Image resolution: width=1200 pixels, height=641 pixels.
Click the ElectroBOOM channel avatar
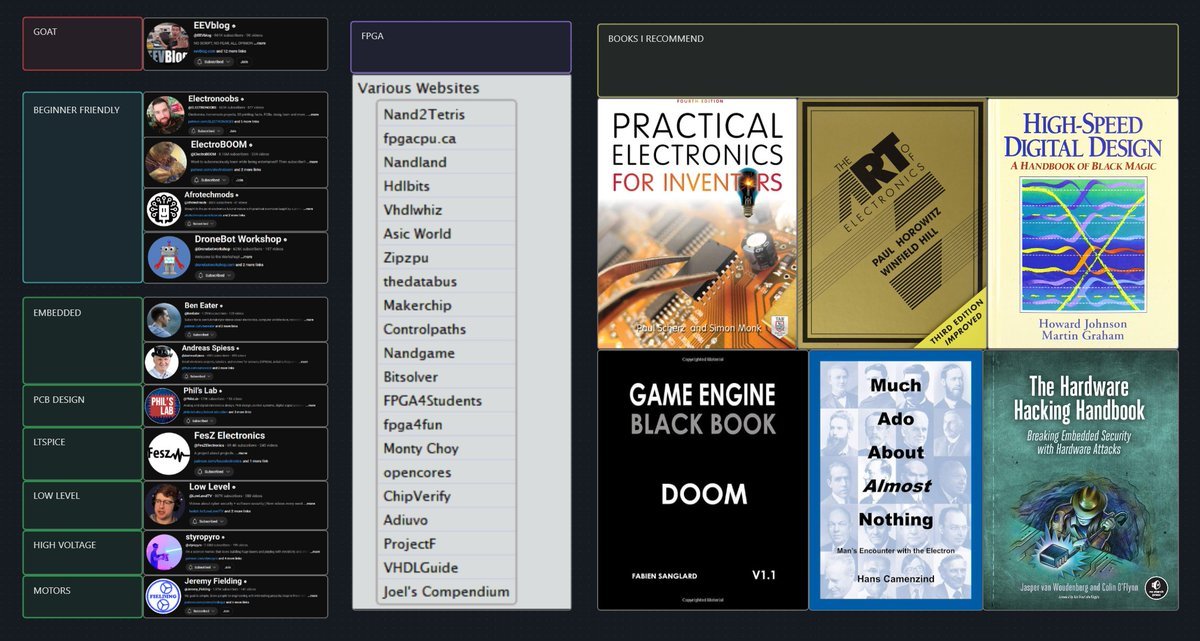(166, 162)
